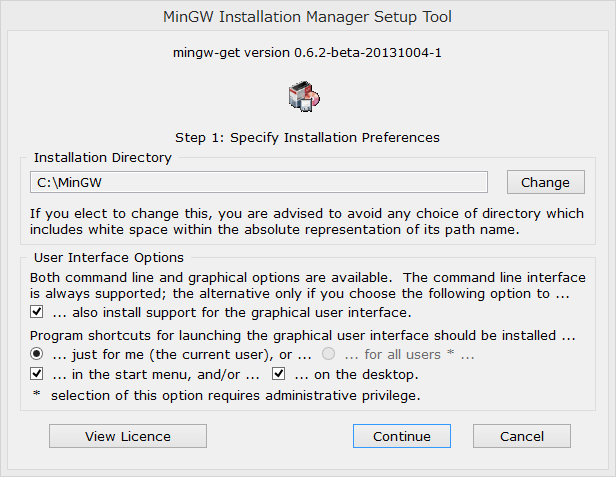Image resolution: width=616 pixels, height=477 pixels.
Task: Select the 'for all users' radio button
Action: coord(328,354)
